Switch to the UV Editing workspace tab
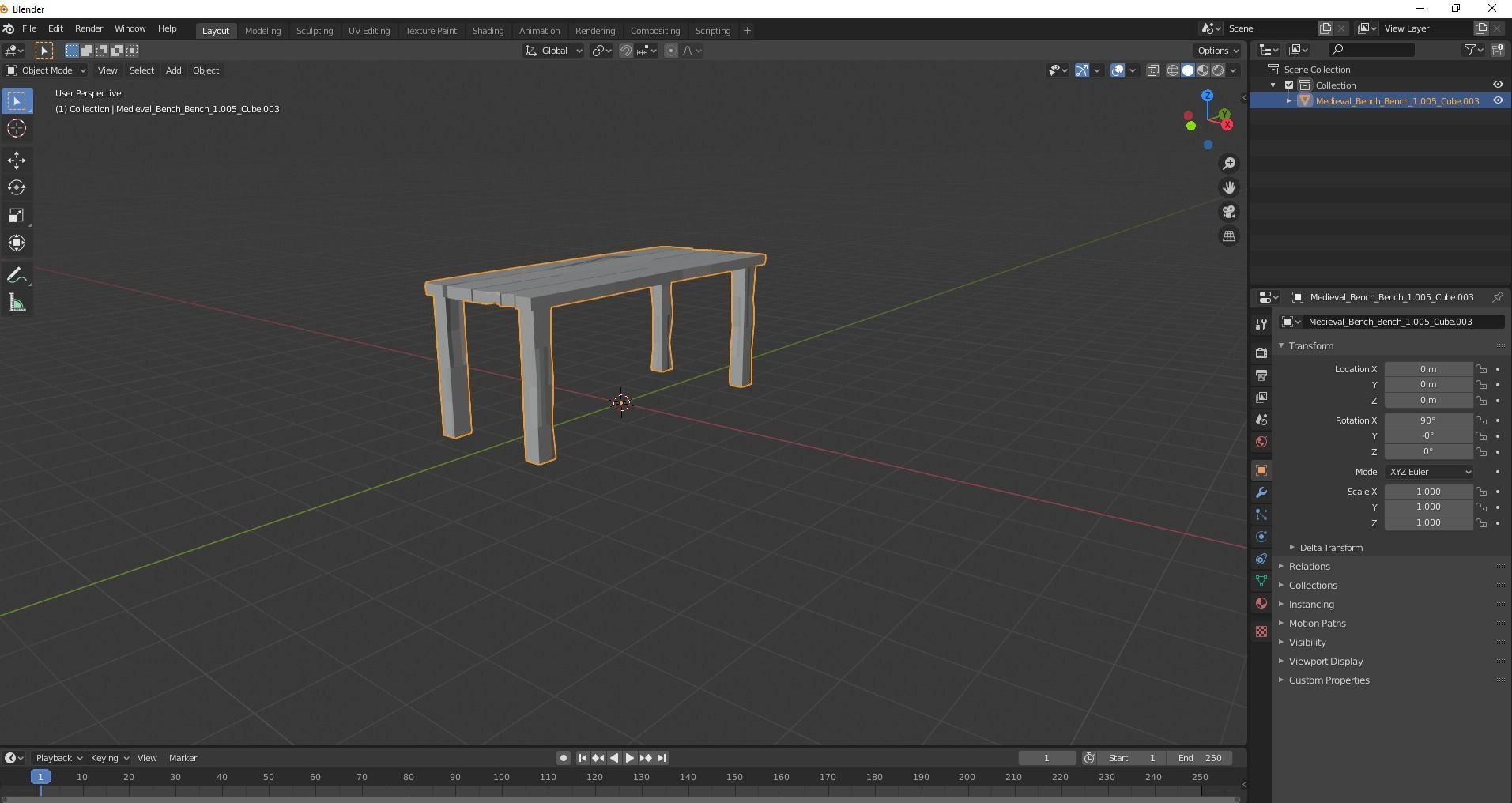The height and width of the screenshot is (803, 1512). coord(369,31)
